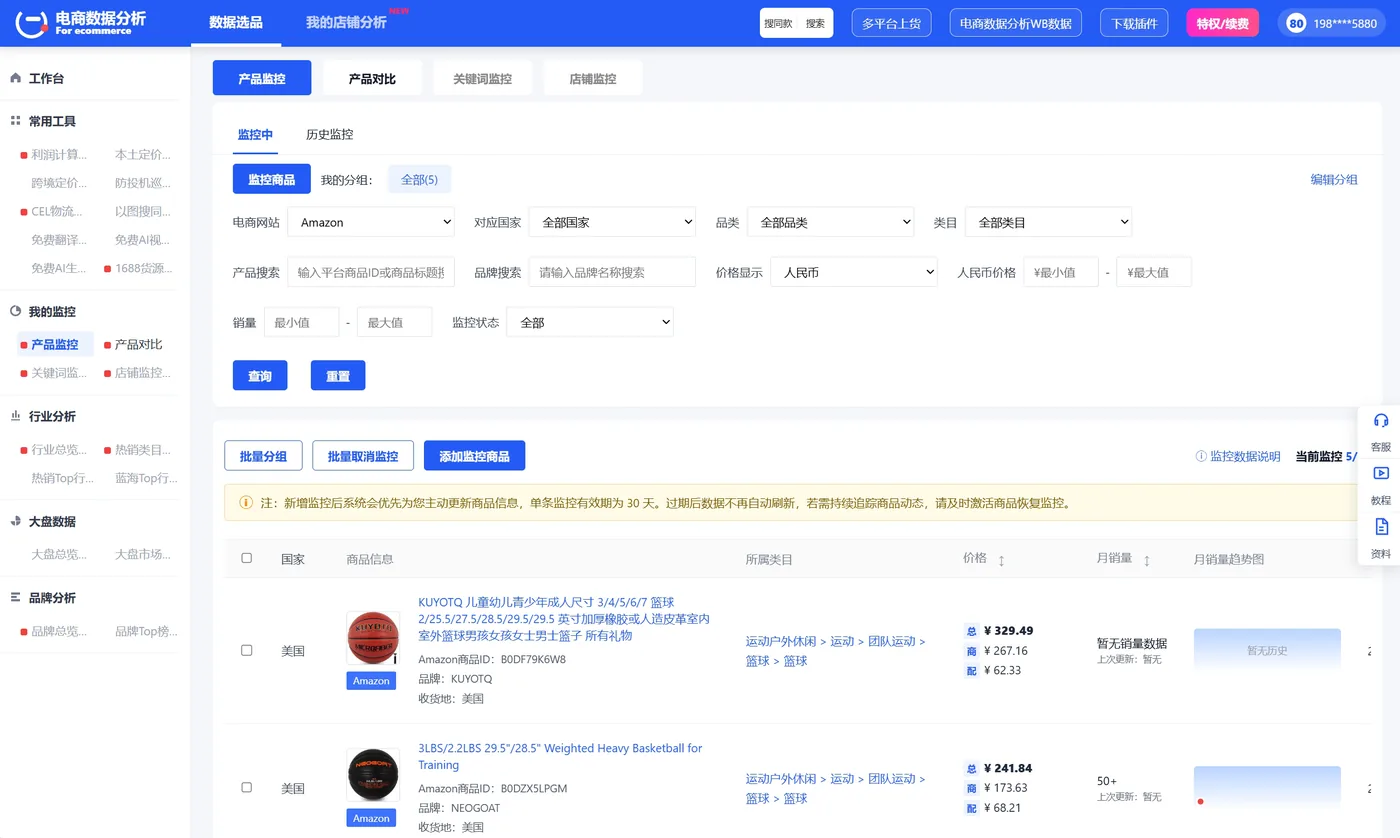Click the 品牌搜索 input field

(x=612, y=272)
